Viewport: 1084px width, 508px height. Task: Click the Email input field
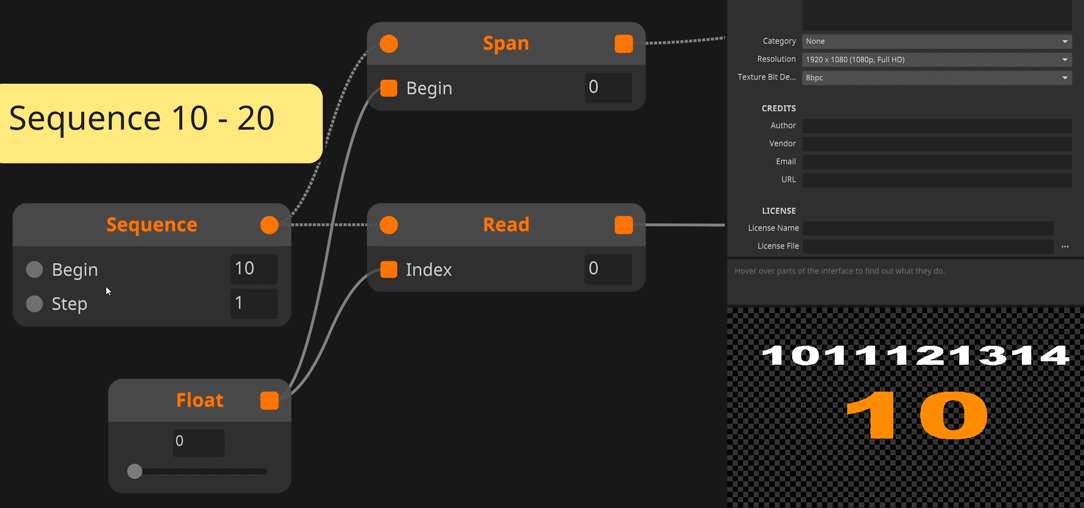pyautogui.click(x=937, y=162)
